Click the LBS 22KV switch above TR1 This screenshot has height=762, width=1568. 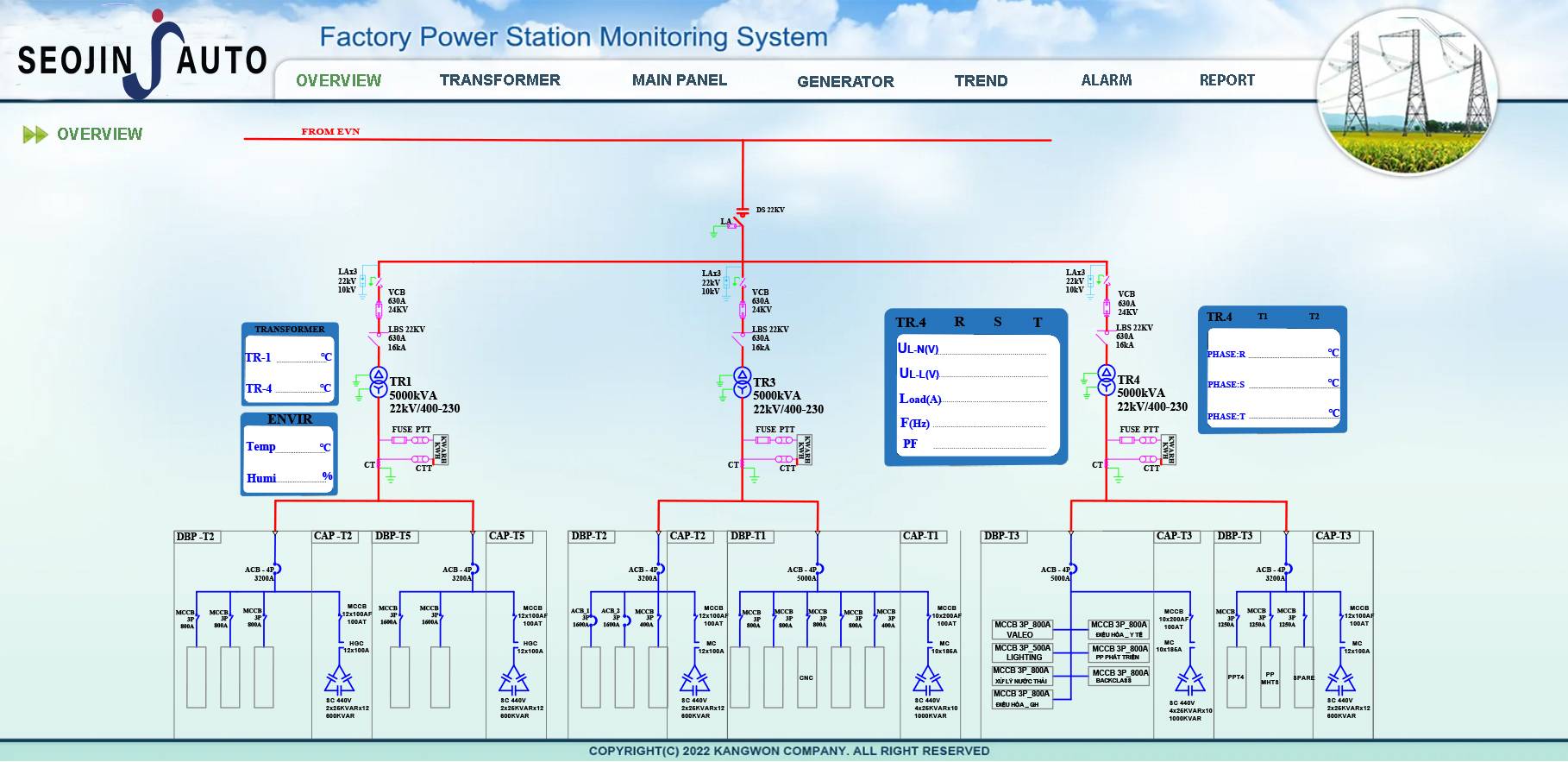click(378, 337)
